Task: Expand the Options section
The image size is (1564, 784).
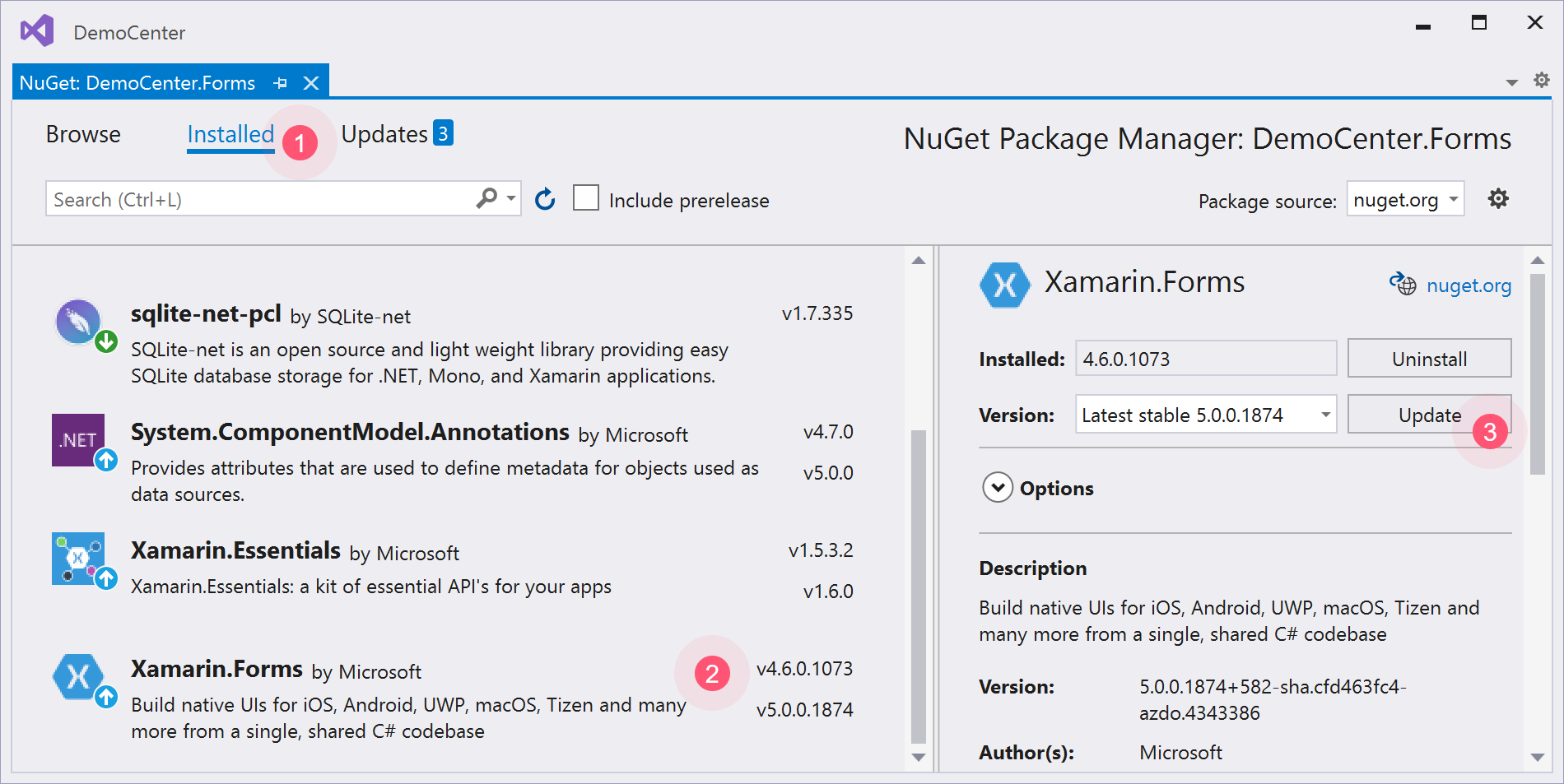Action: [998, 488]
